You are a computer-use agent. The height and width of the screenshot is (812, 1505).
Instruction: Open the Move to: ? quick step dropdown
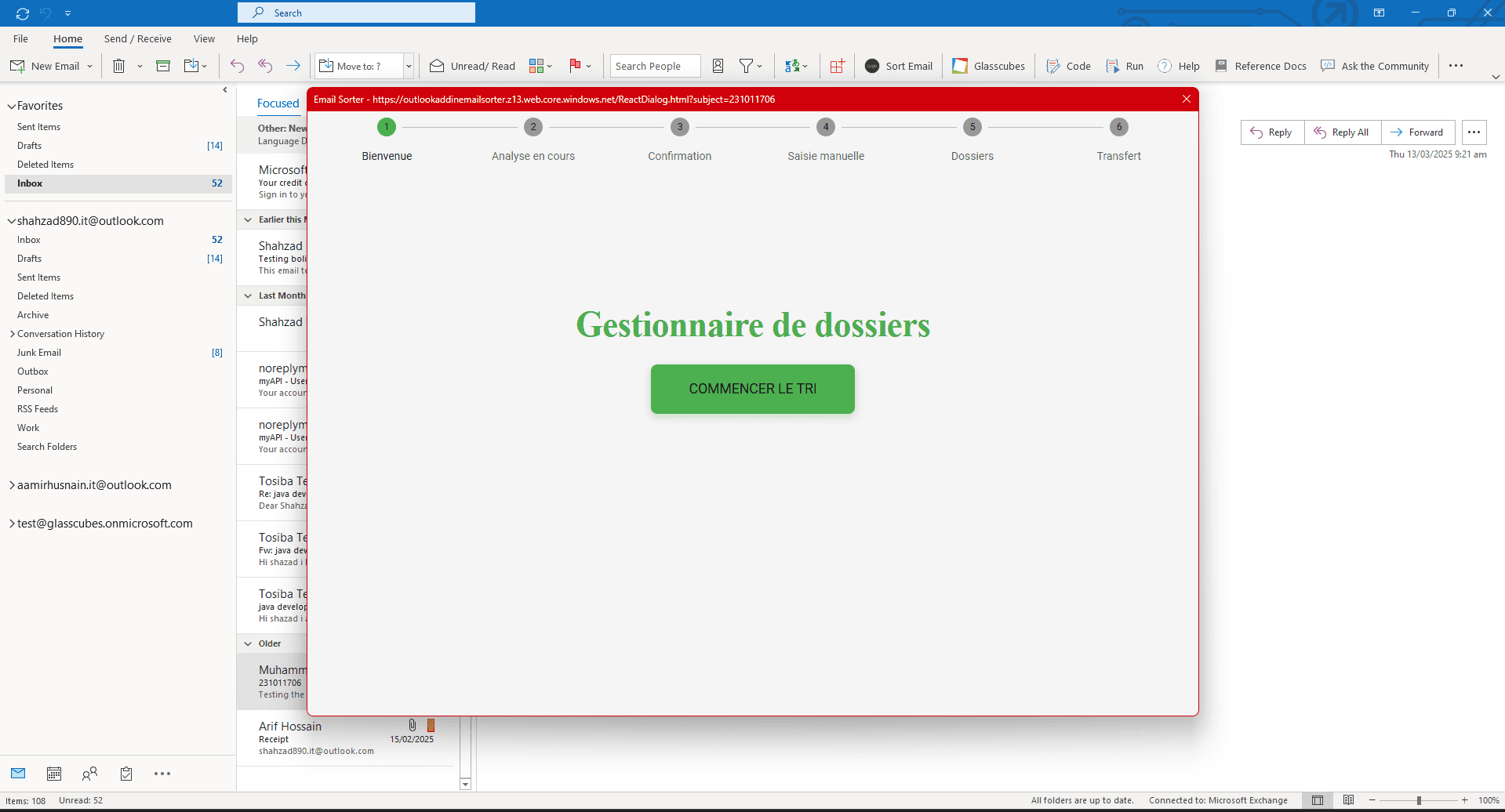coord(409,67)
